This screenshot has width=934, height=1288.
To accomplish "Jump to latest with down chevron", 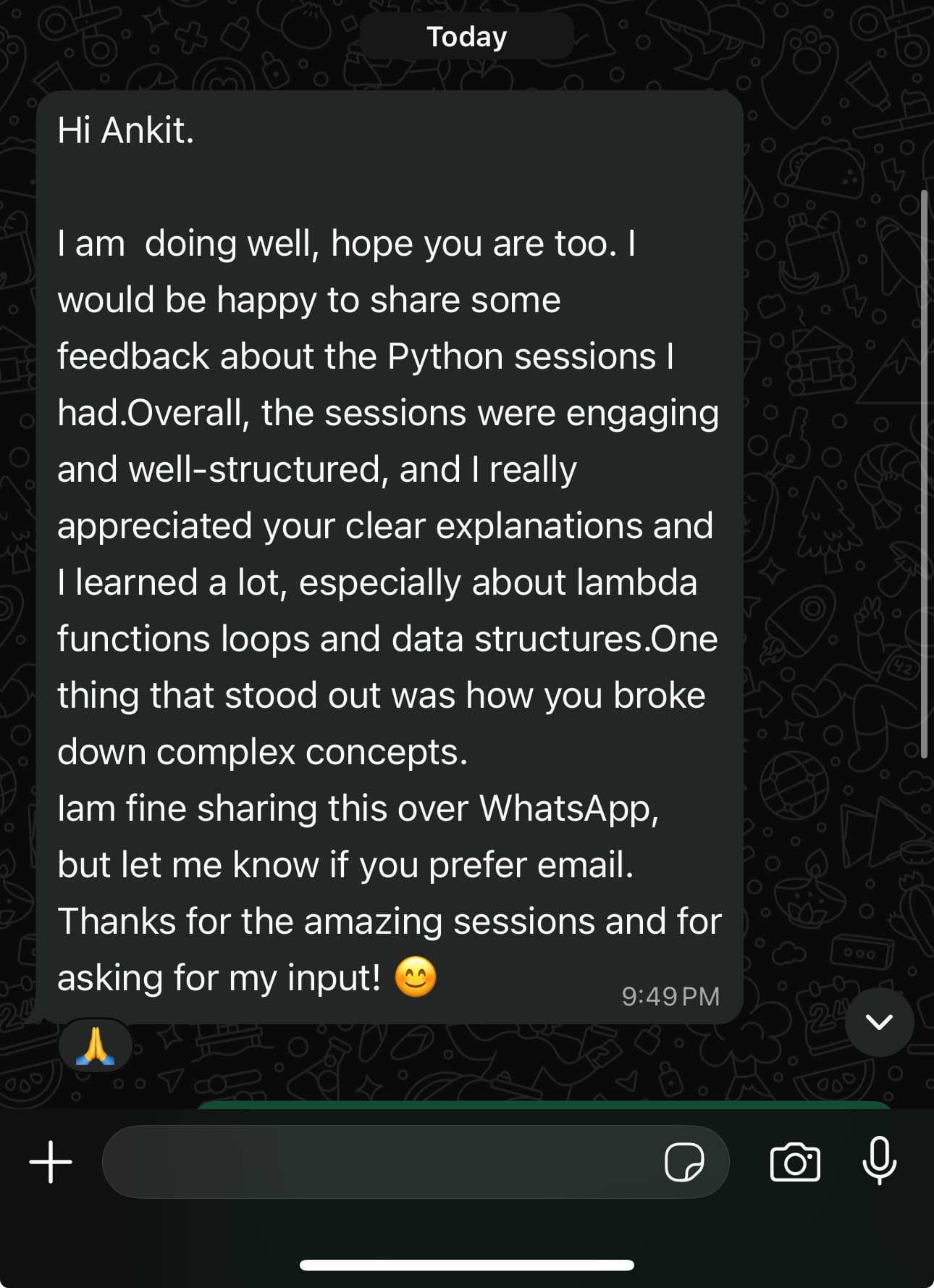I will click(879, 1021).
